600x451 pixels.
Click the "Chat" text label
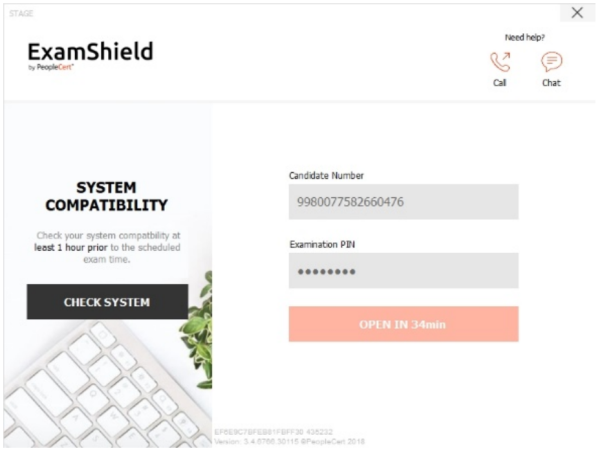tap(551, 84)
